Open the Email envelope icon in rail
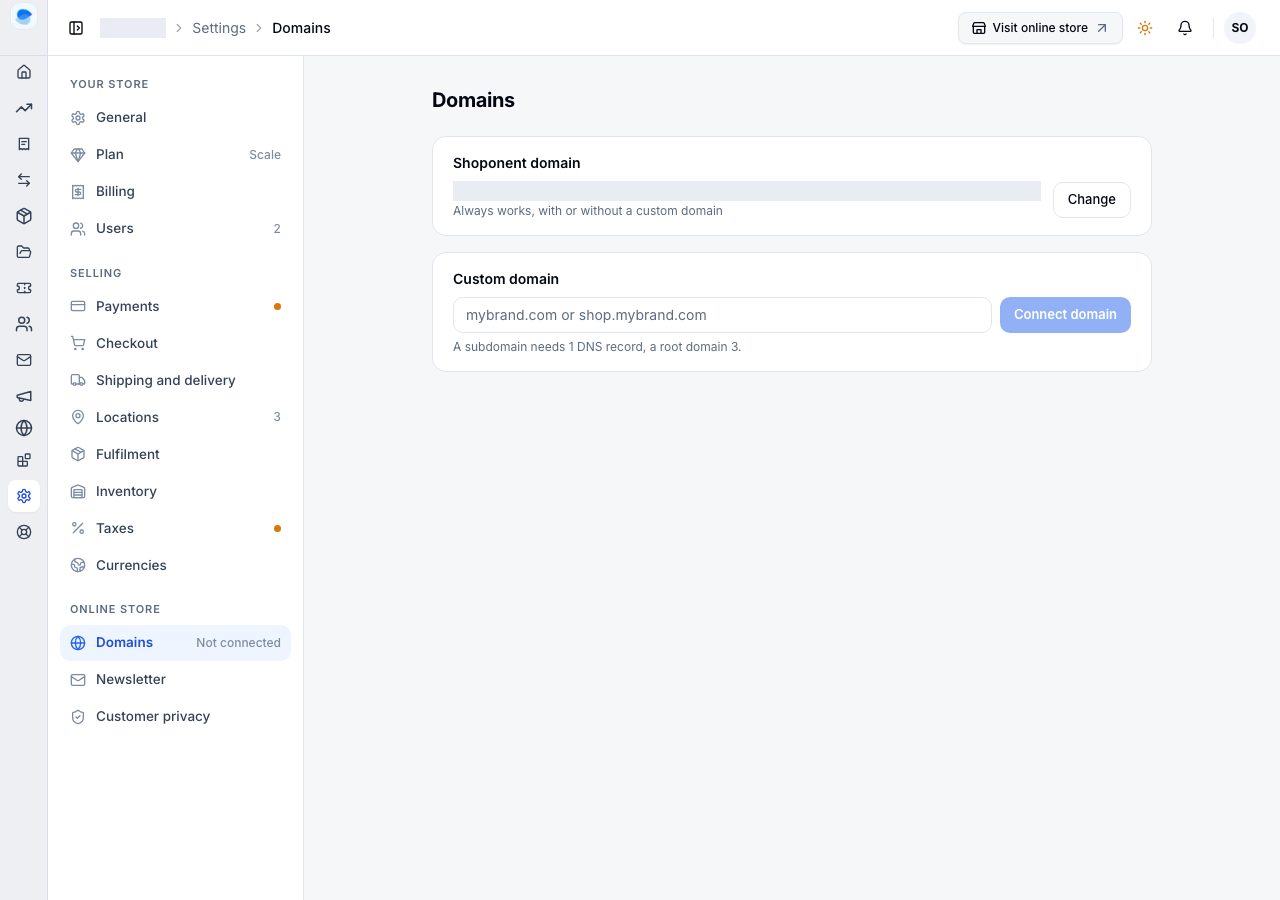 pos(24,360)
